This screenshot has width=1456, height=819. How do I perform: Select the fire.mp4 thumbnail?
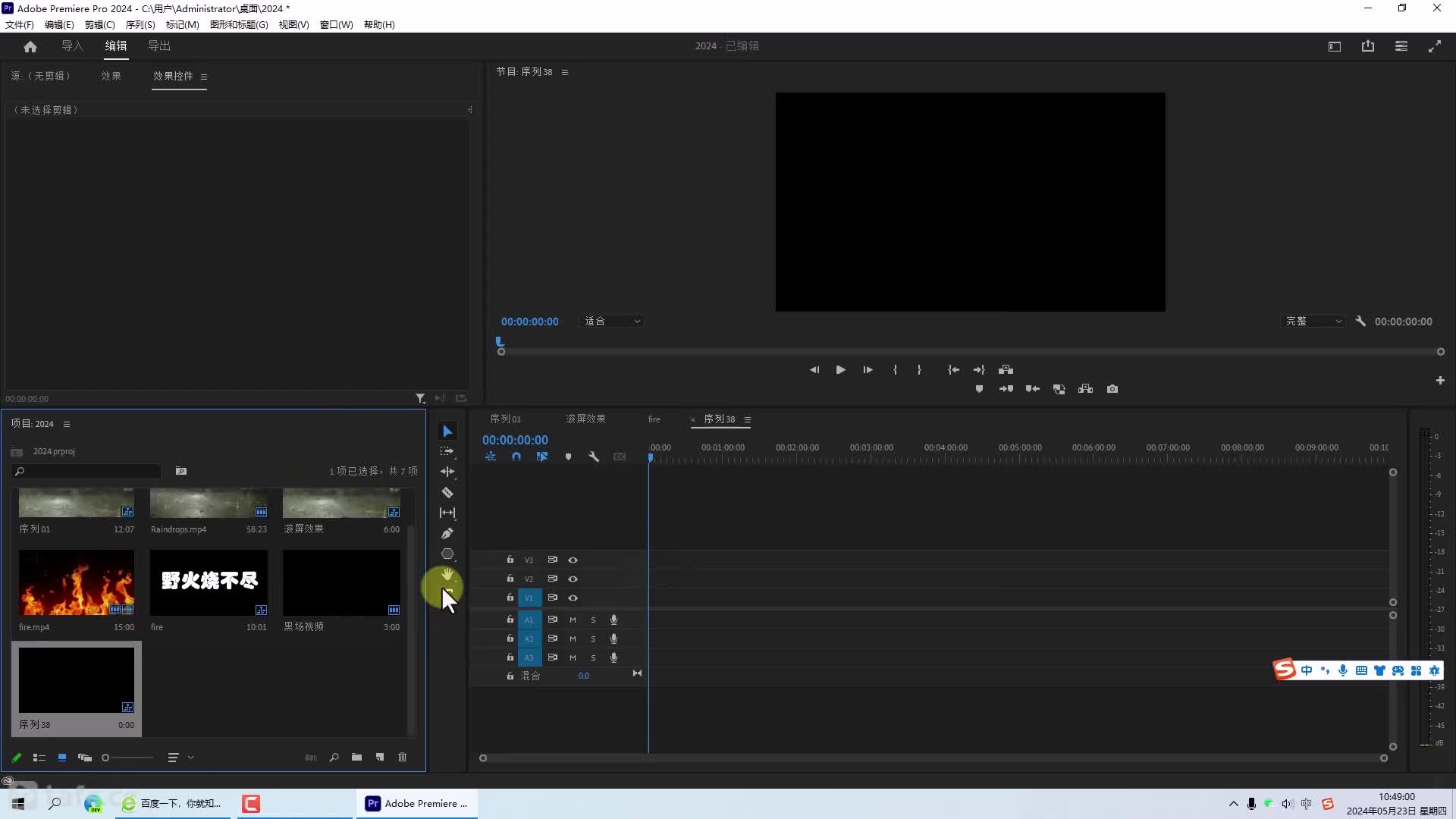click(77, 582)
